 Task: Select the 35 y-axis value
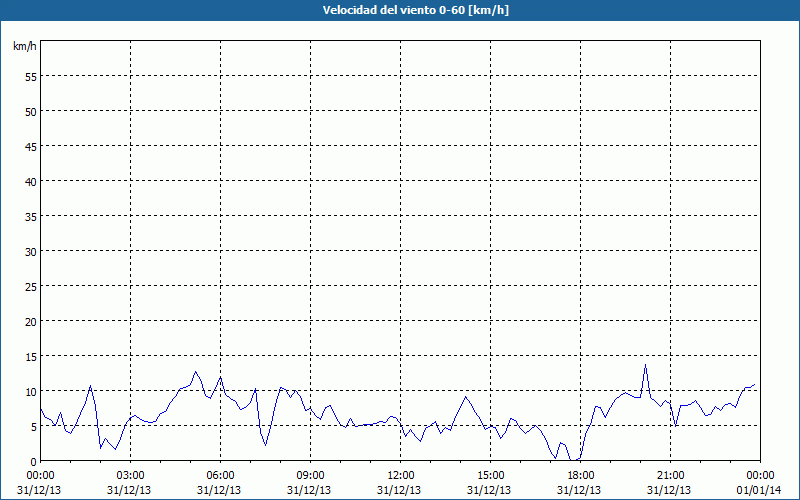(31, 216)
